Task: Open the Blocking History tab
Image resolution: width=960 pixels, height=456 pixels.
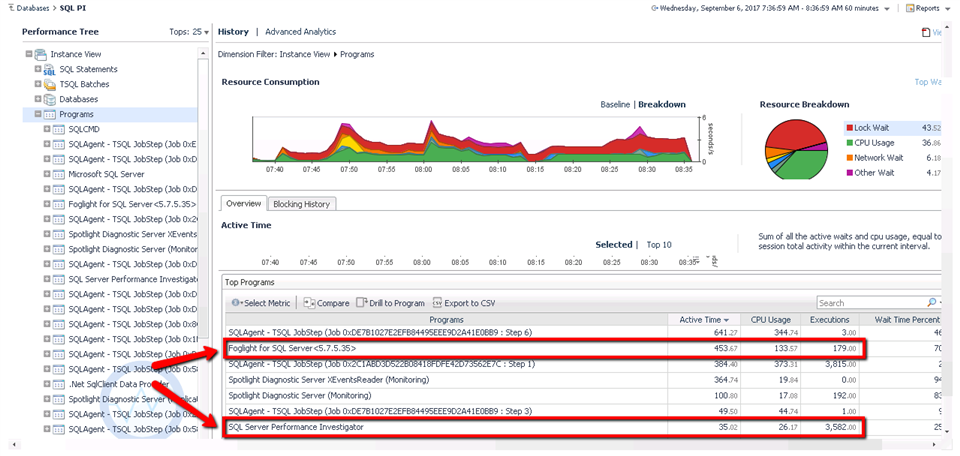Action: point(301,204)
